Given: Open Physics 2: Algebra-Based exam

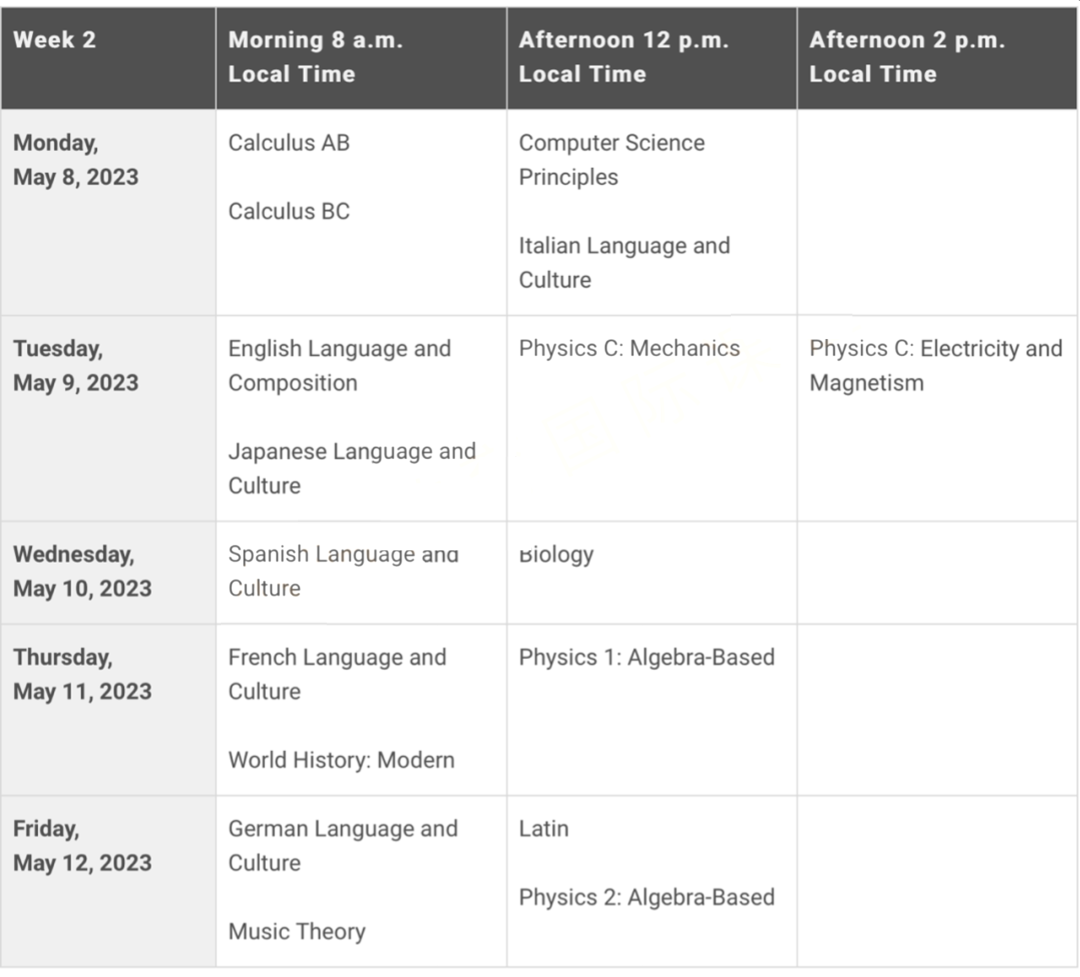Looking at the screenshot, I should pyautogui.click(x=646, y=898).
